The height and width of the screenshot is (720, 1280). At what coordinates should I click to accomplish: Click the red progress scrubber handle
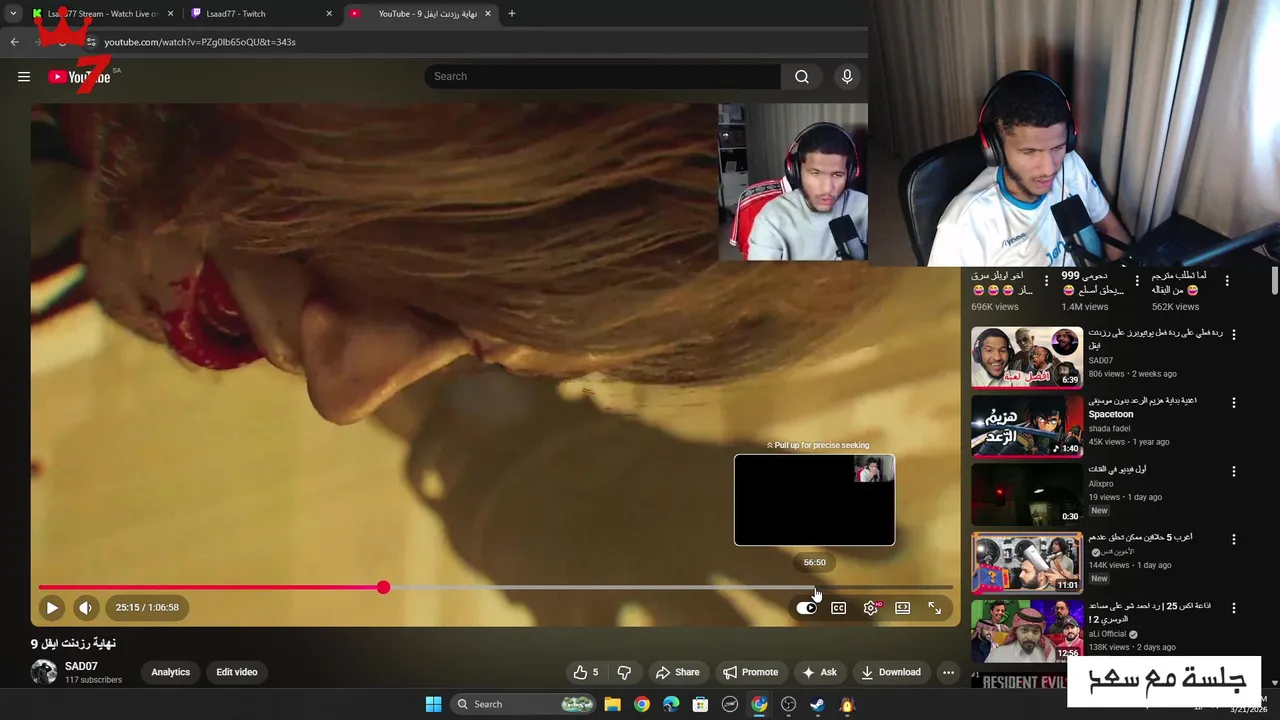click(x=383, y=588)
